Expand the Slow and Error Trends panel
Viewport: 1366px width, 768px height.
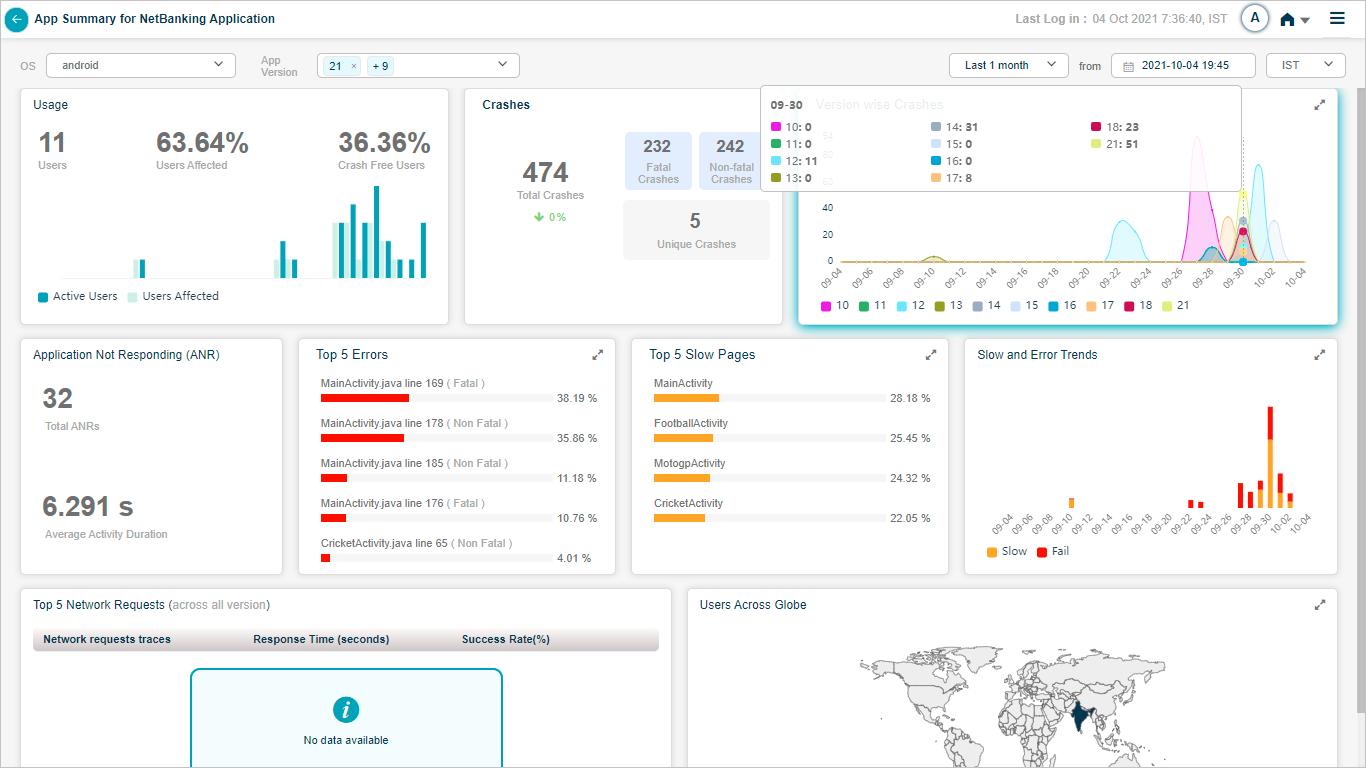(x=1319, y=354)
